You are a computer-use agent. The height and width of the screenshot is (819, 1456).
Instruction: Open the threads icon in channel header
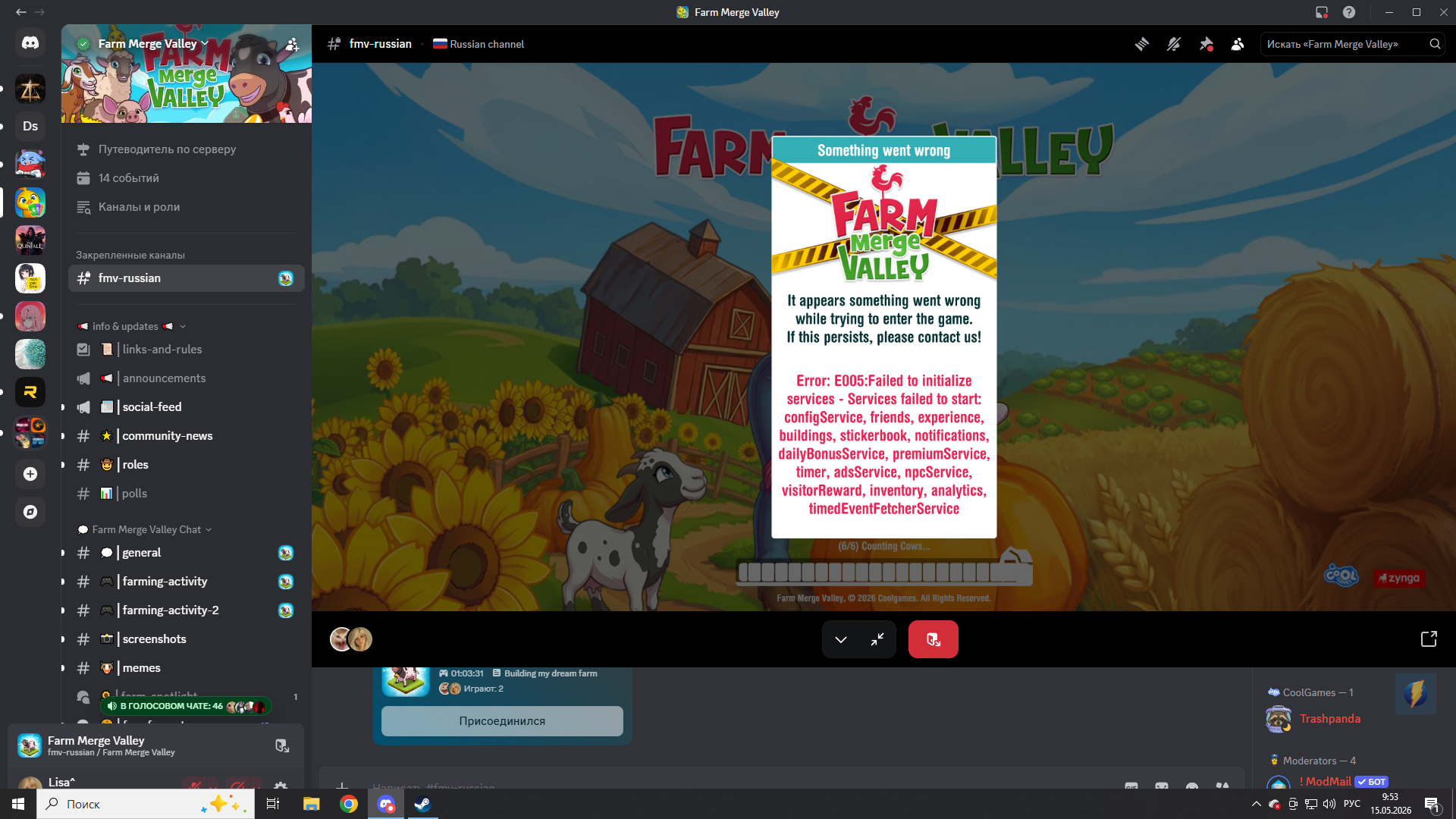[1141, 44]
